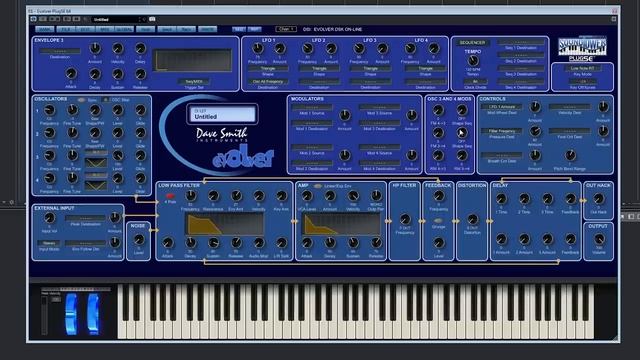Click the Delay 1 Time knob
The image size is (640, 360).
tap(501, 199)
